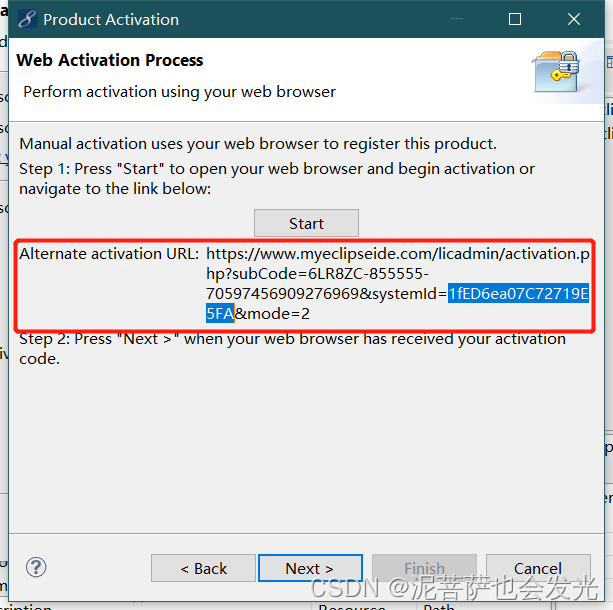Click the lock and key activation image

(557, 72)
